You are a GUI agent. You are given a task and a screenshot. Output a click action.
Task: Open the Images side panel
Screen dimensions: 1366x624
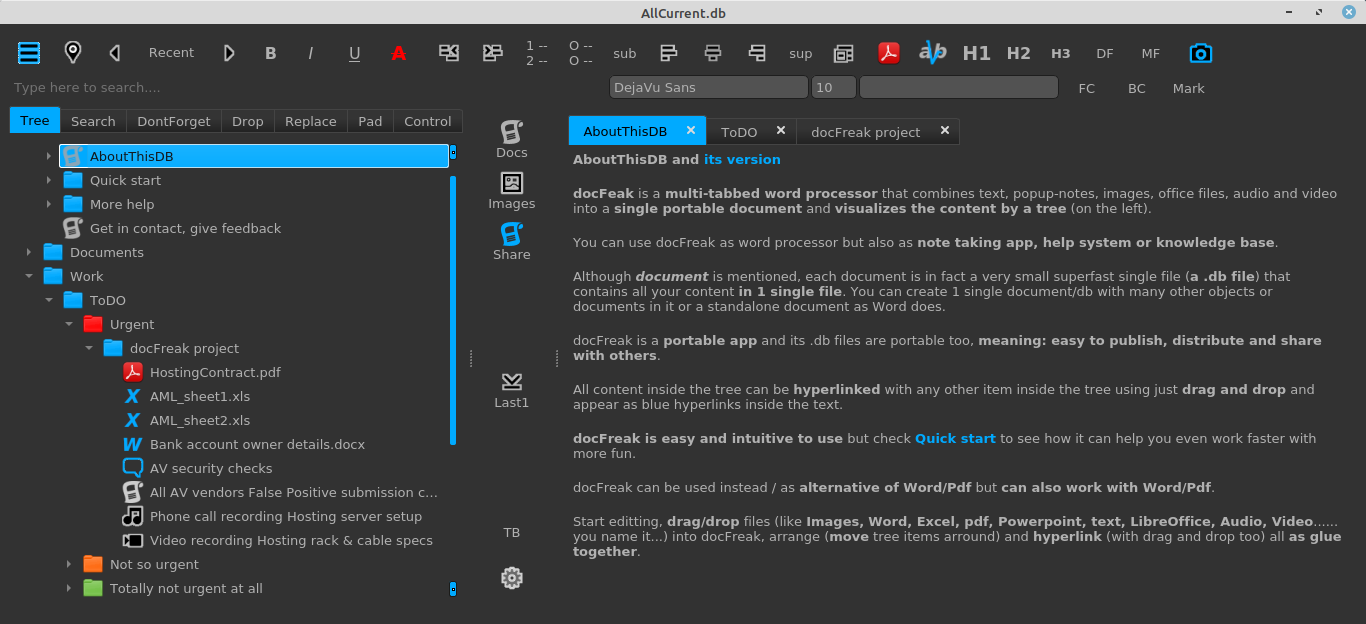[512, 190]
